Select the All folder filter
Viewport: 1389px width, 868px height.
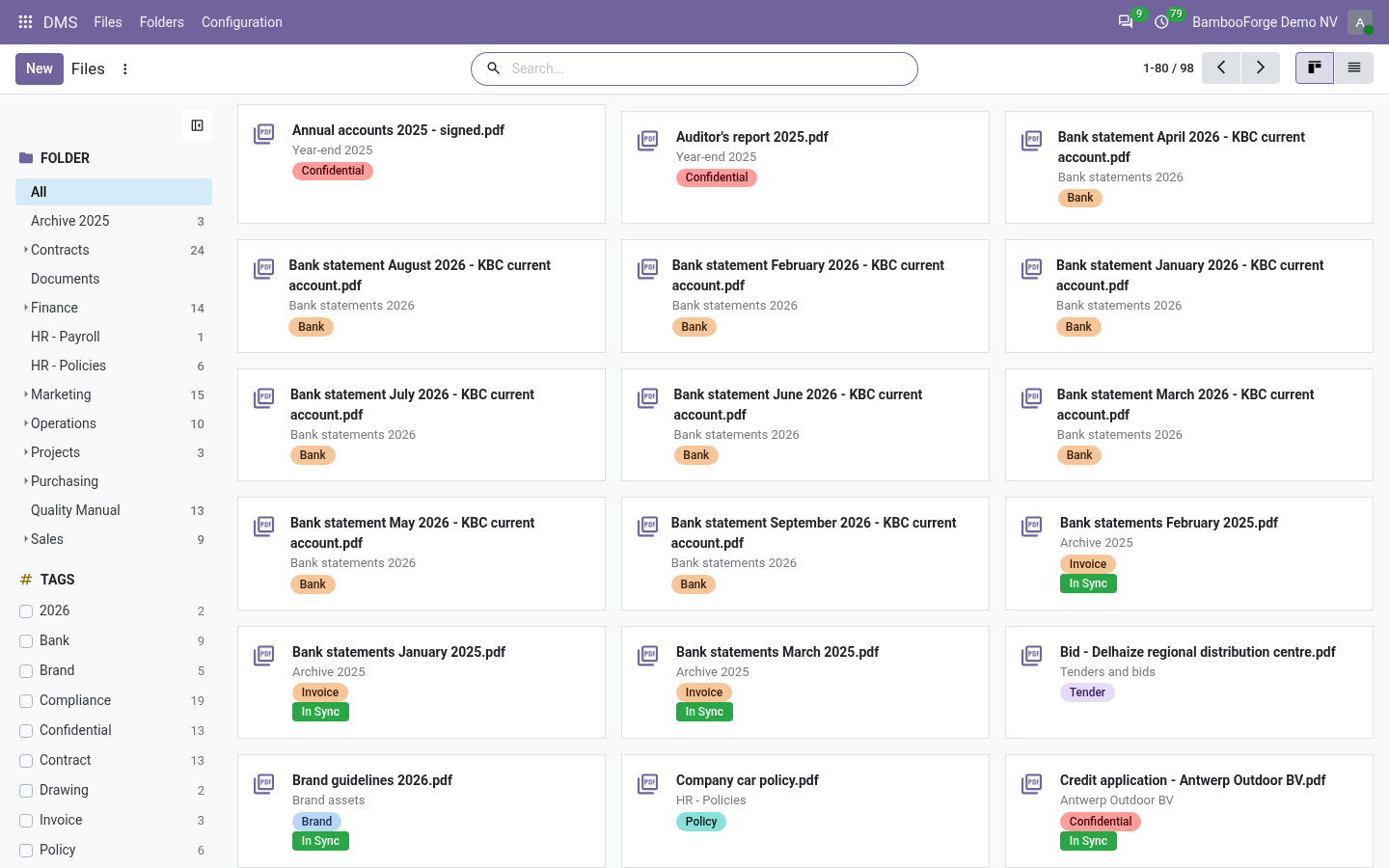pos(114,192)
